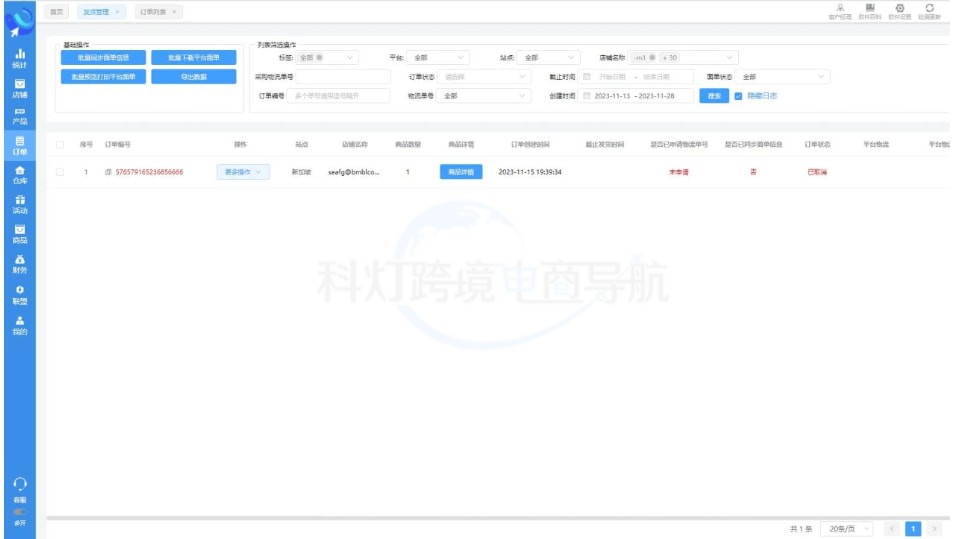Click 商品详情 button in order row
Image resolution: width=959 pixels, height=539 pixels.
click(x=461, y=172)
